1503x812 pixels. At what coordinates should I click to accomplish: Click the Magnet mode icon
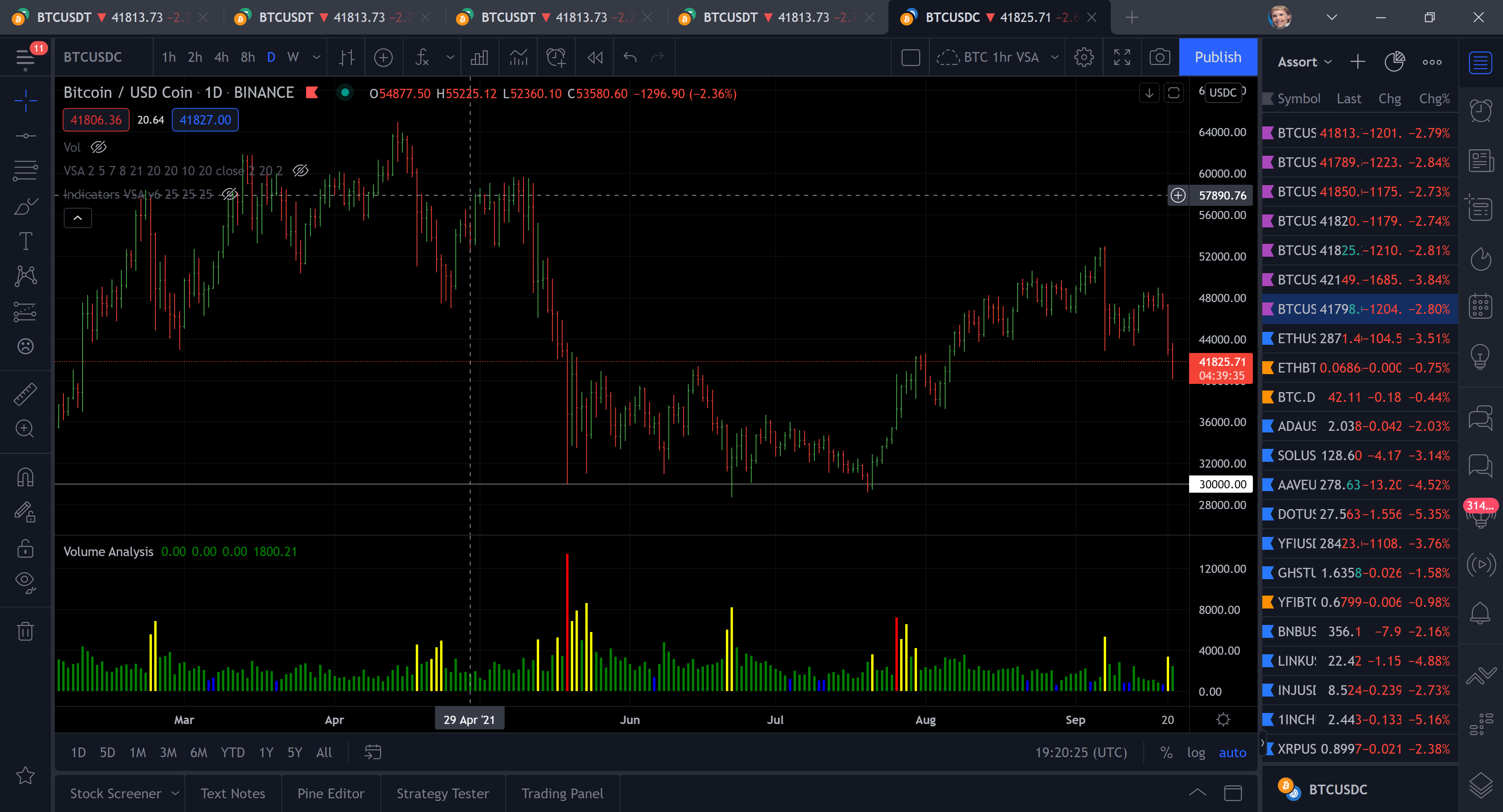[25, 478]
